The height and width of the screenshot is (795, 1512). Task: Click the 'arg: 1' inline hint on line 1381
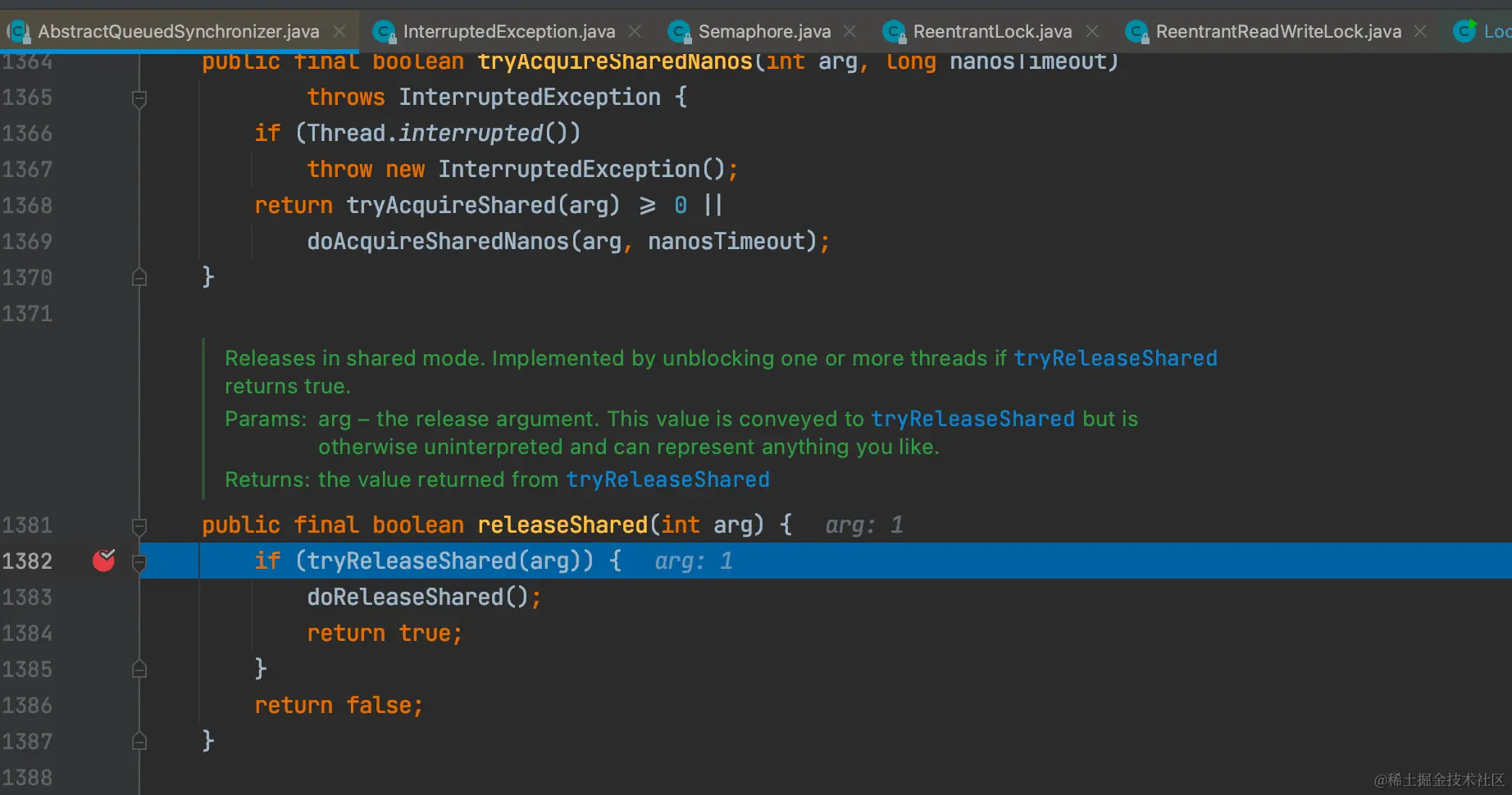coord(864,525)
